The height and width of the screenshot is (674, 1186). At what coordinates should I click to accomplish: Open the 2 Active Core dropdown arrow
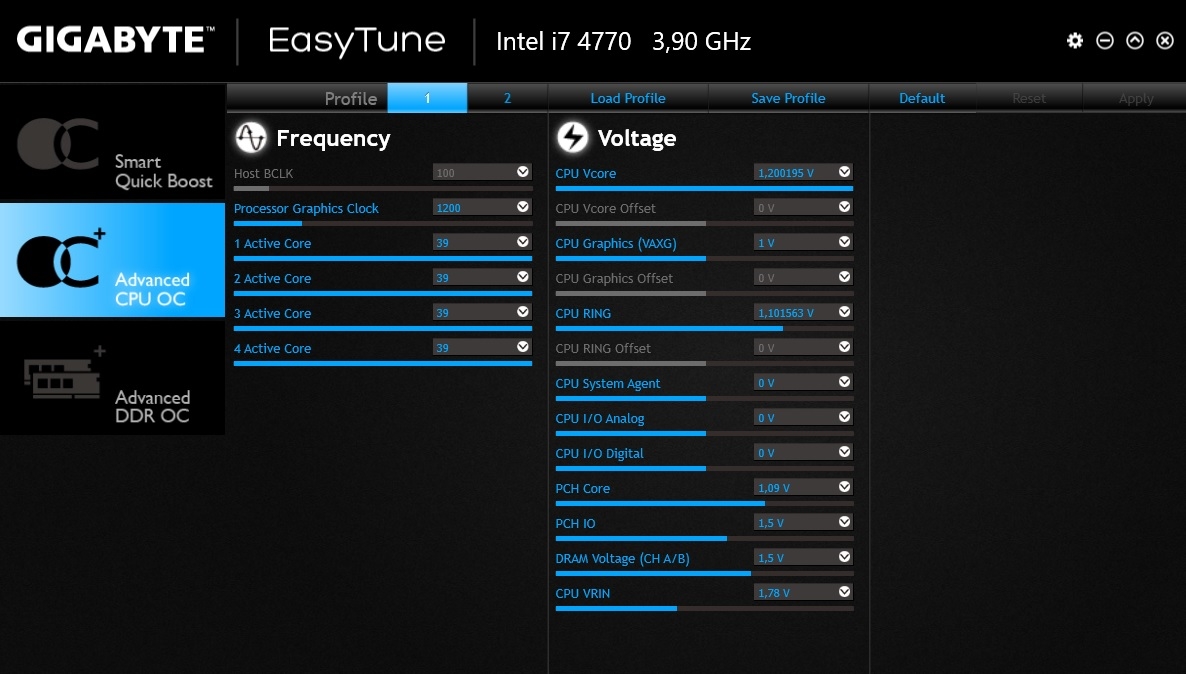tap(523, 277)
